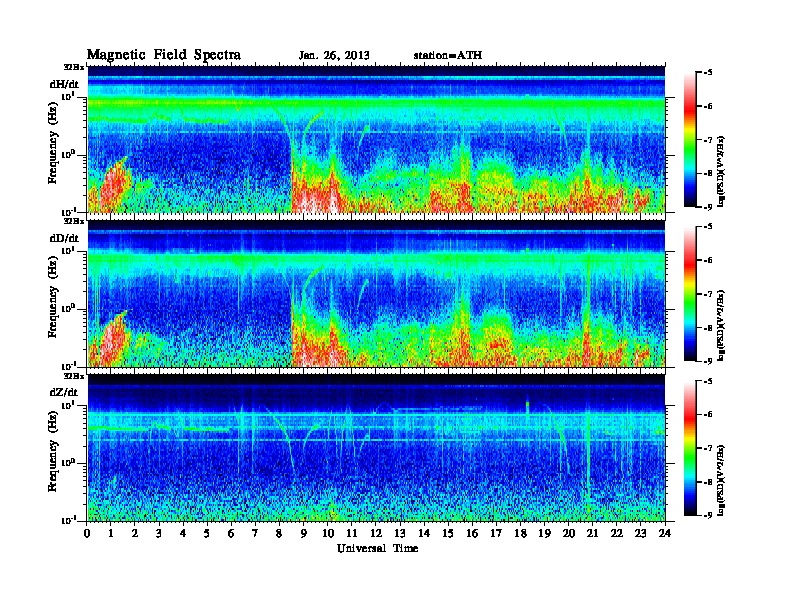792x612 pixels.
Task: Click inside the dD/dt spectrogram plot
Action: pos(376,293)
